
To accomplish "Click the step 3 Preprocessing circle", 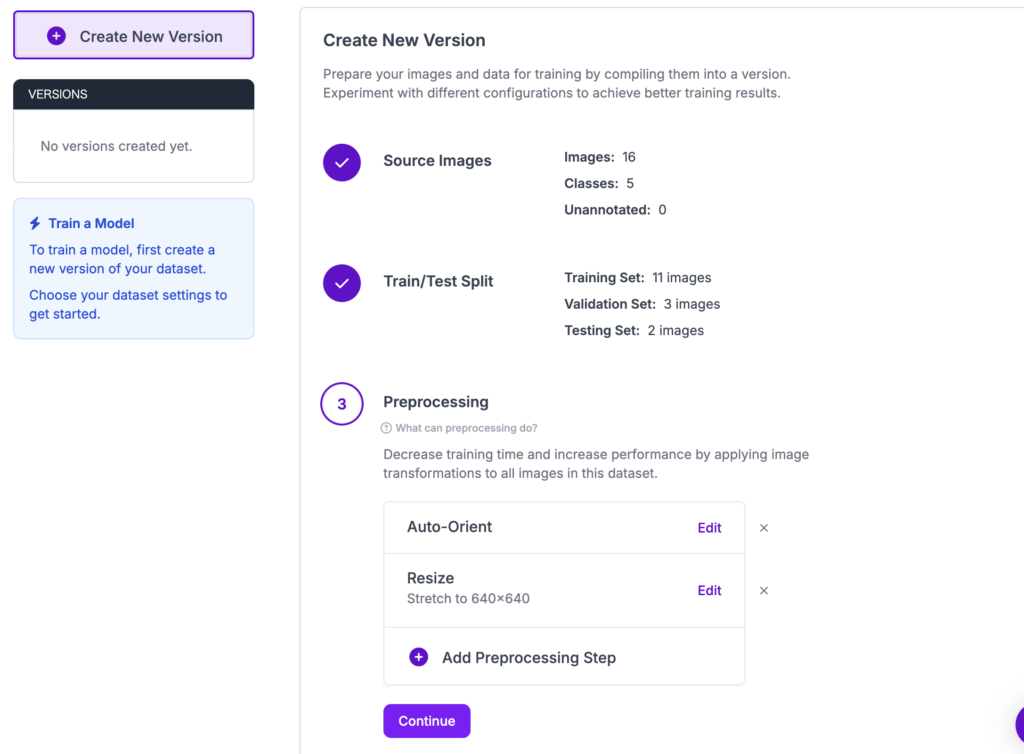I will click(x=342, y=404).
